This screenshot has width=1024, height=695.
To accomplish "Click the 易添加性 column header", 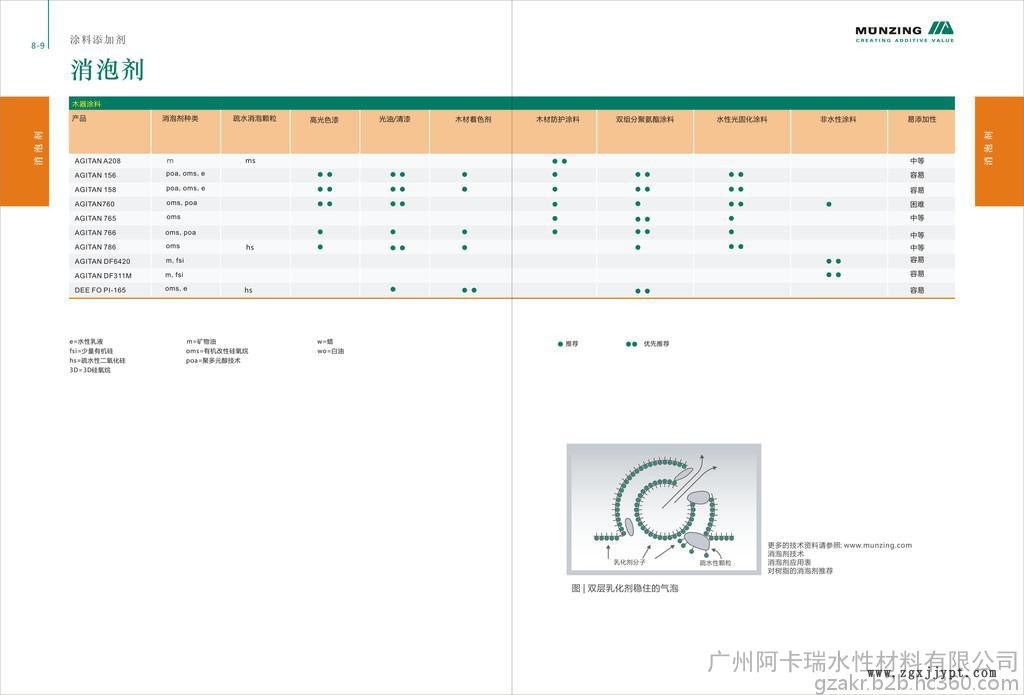I will (x=921, y=119).
